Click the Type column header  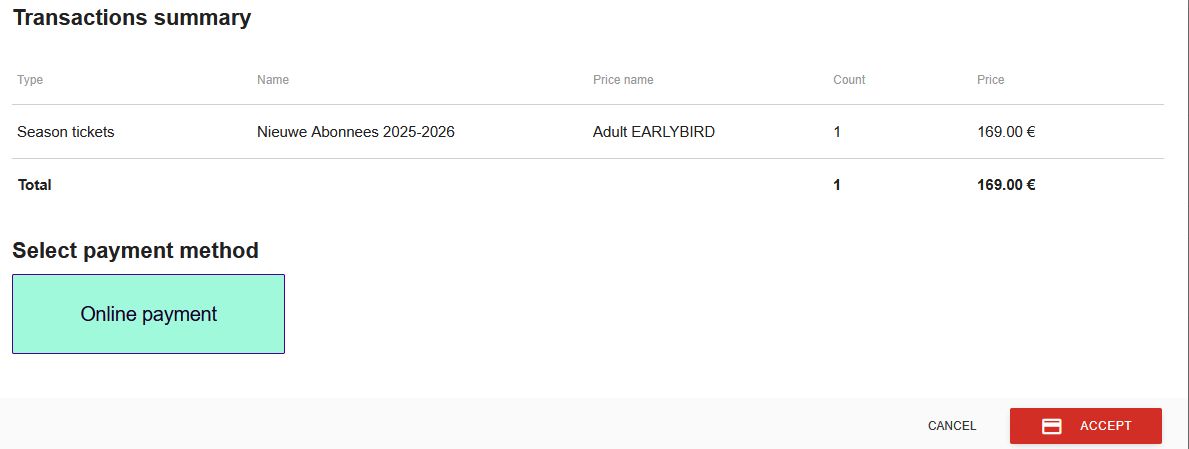[30, 80]
